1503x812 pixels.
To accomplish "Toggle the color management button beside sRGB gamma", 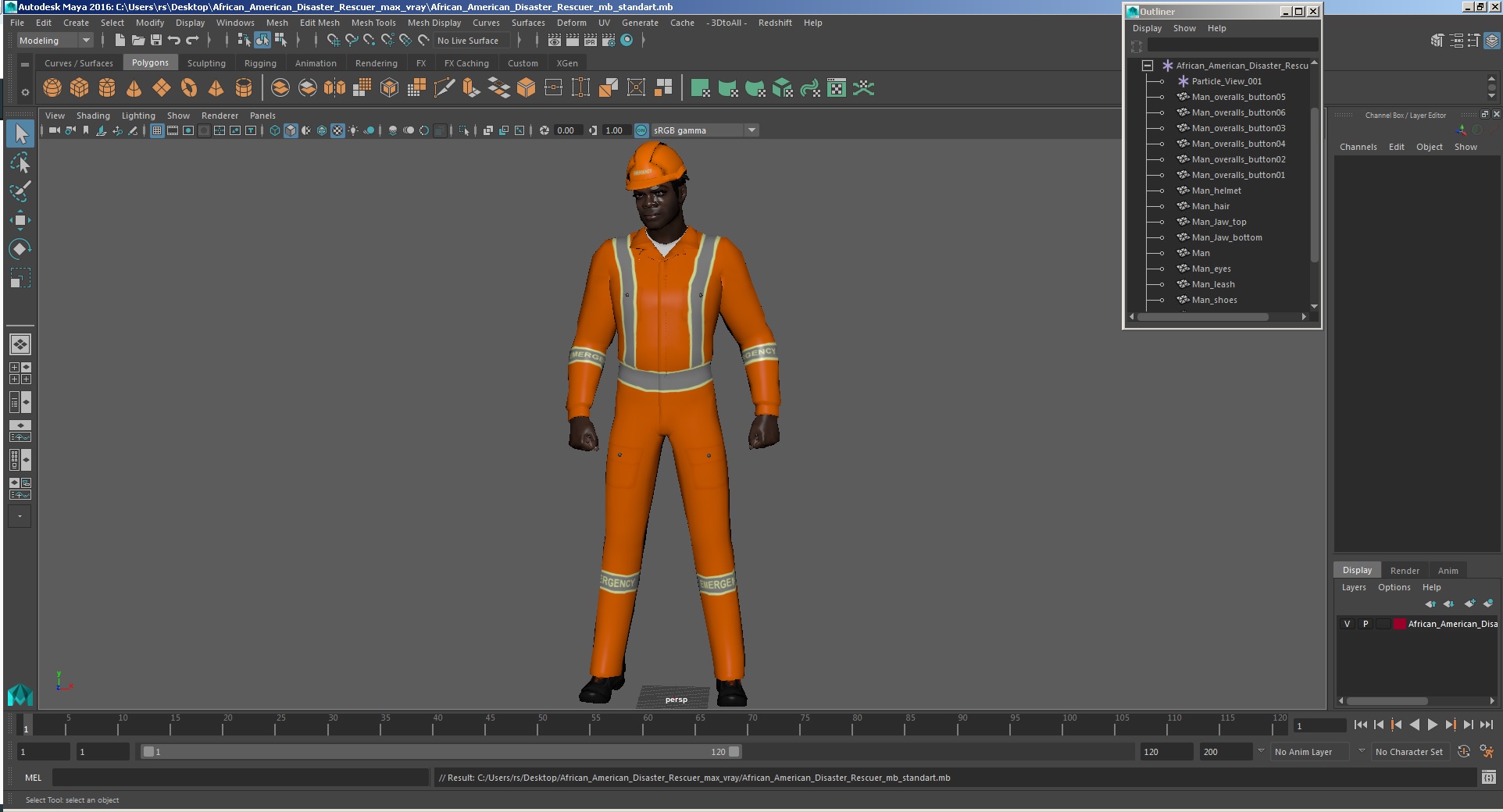I will click(641, 130).
